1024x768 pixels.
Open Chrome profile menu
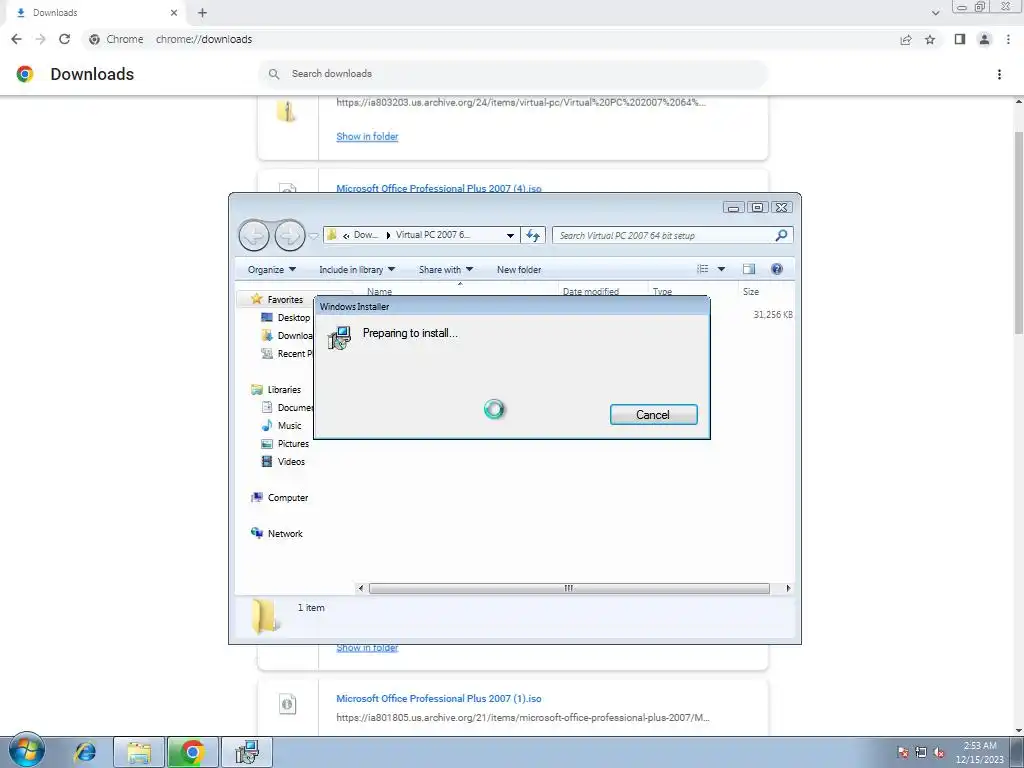click(984, 39)
